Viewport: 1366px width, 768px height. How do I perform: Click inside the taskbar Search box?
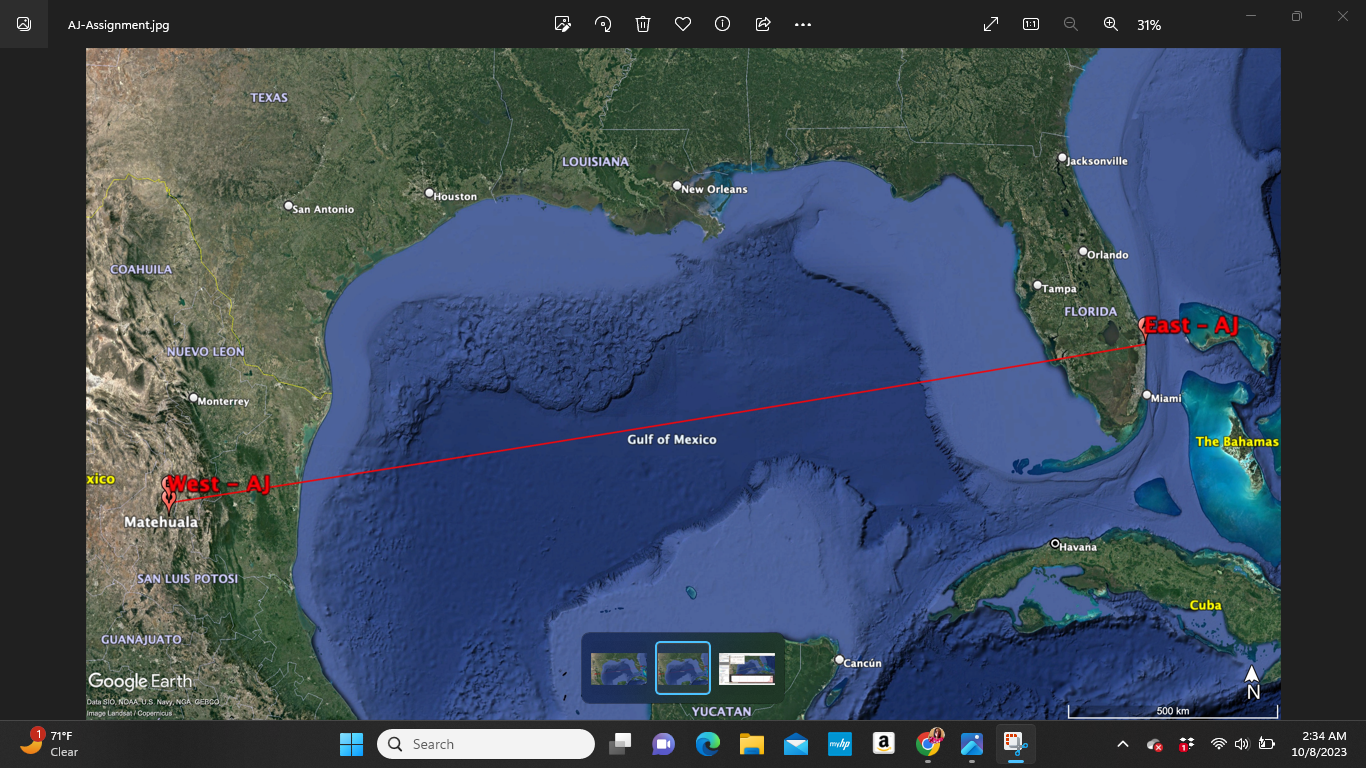tap(485, 744)
